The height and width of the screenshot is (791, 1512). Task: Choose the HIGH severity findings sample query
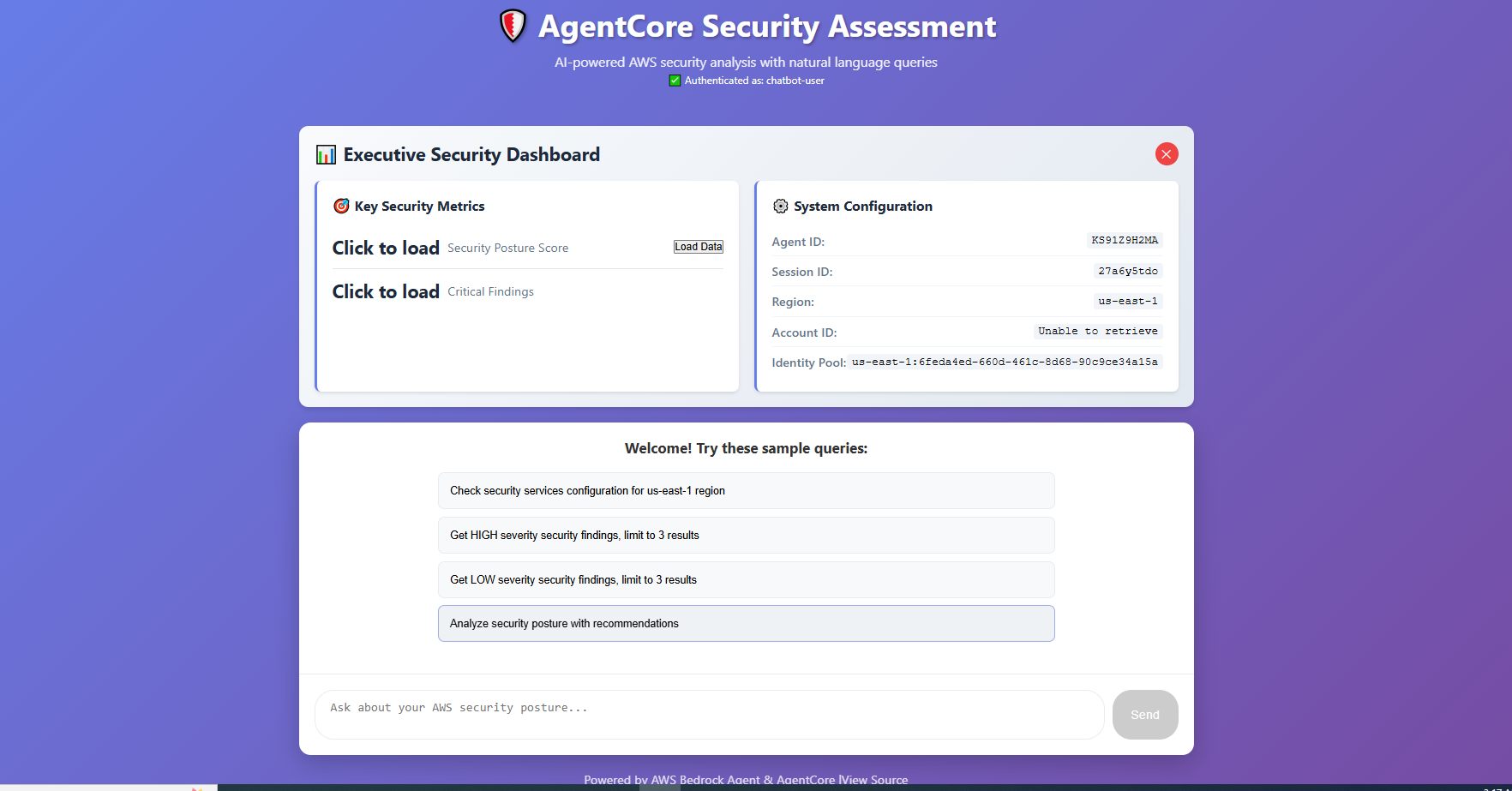[x=747, y=536]
